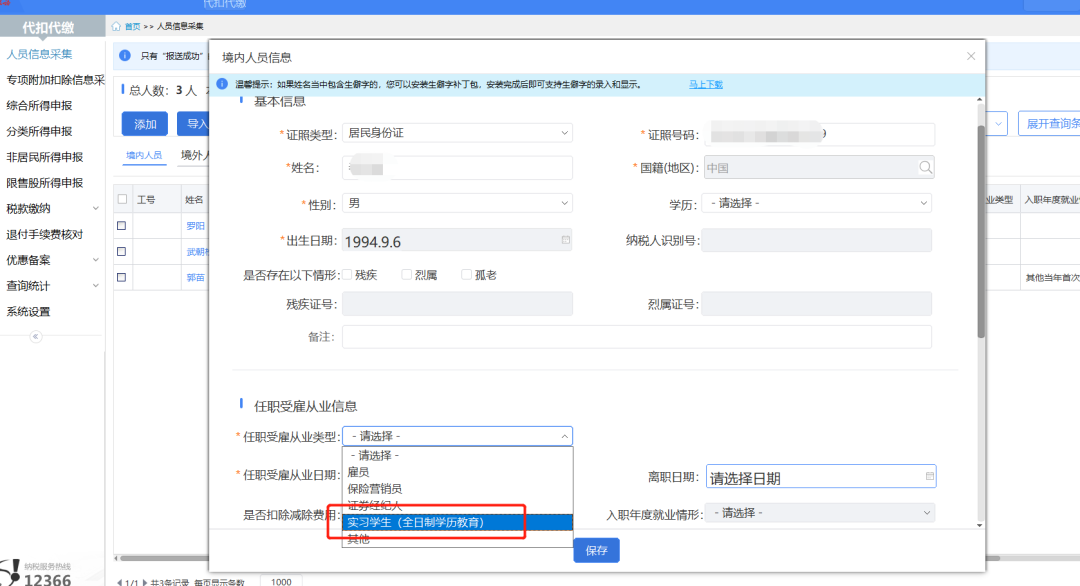Click the dialog's vertical scrollbar

tap(980, 240)
